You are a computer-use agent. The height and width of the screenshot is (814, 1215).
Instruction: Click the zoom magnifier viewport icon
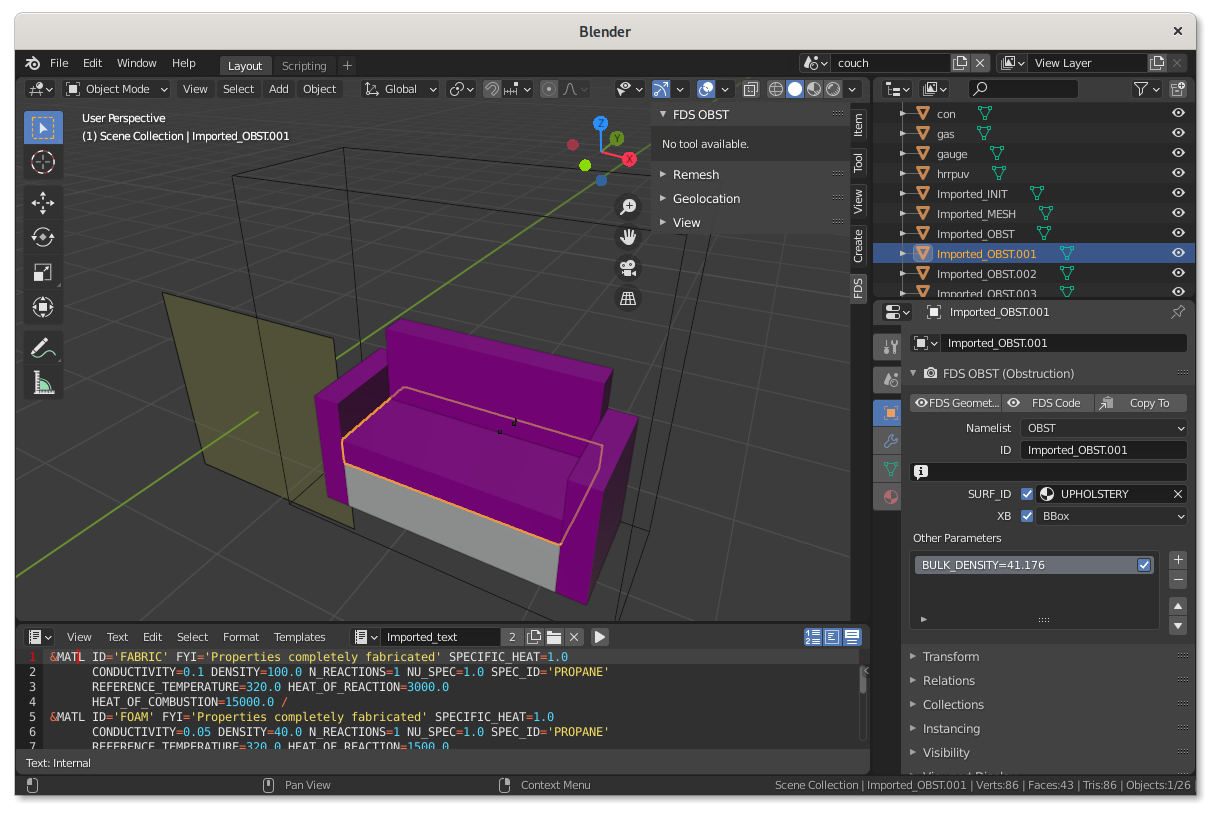tap(628, 207)
